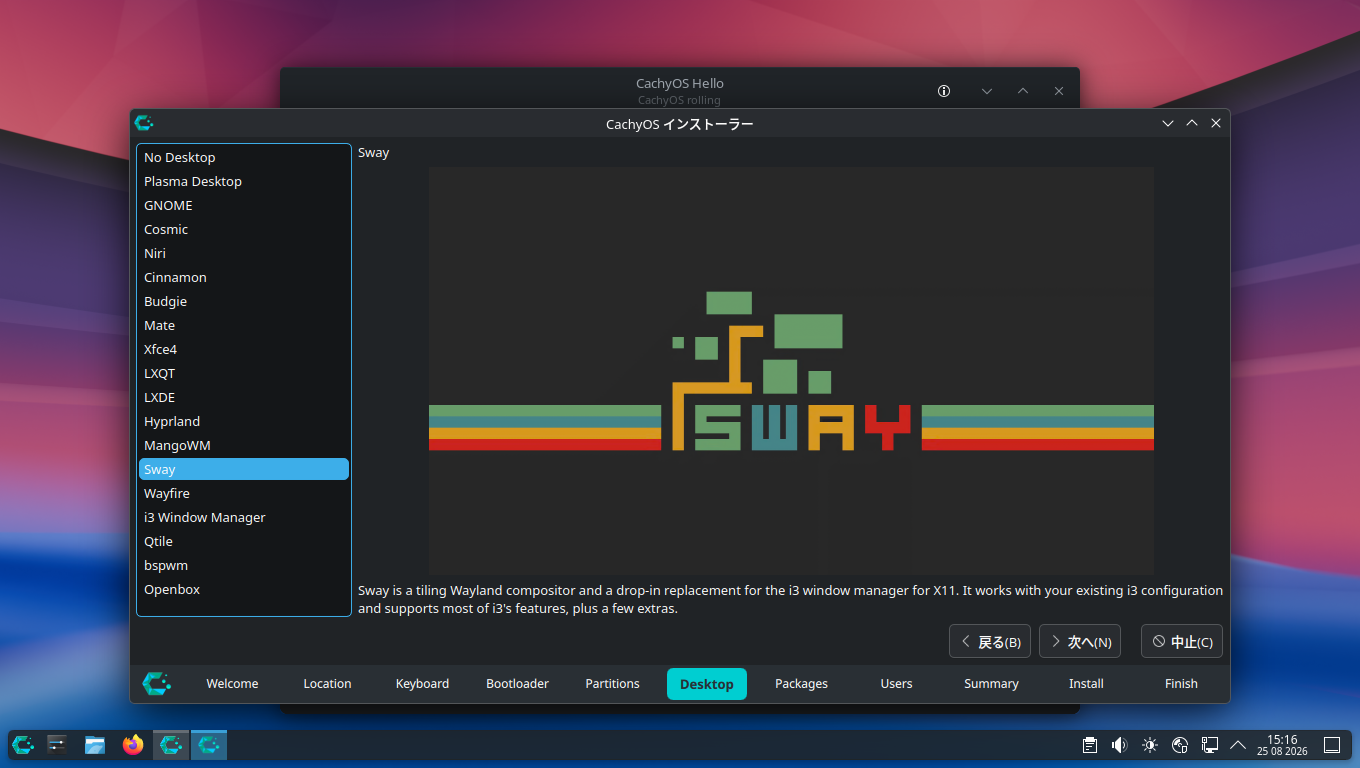
Task: Pick "Cosmic" from the desktop list
Action: pyautogui.click(x=244, y=229)
